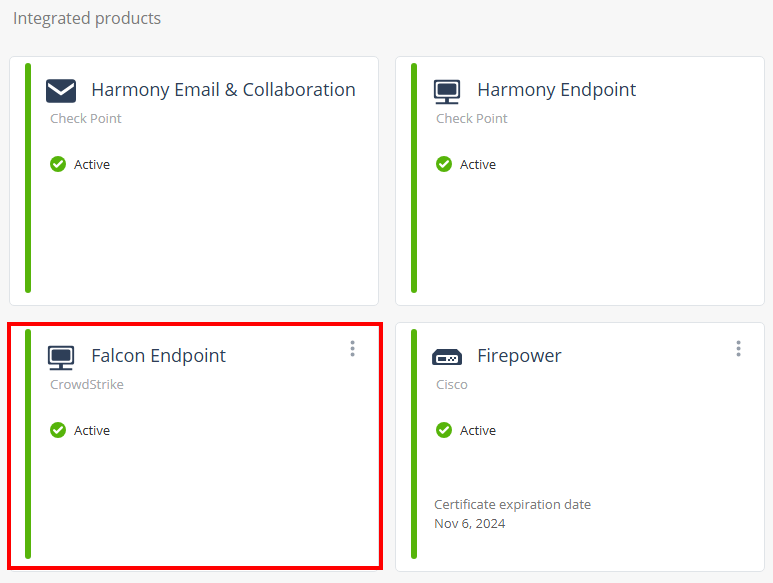Click the Nov 6, 2024 date text
Image resolution: width=773 pixels, height=583 pixels.
tap(469, 523)
